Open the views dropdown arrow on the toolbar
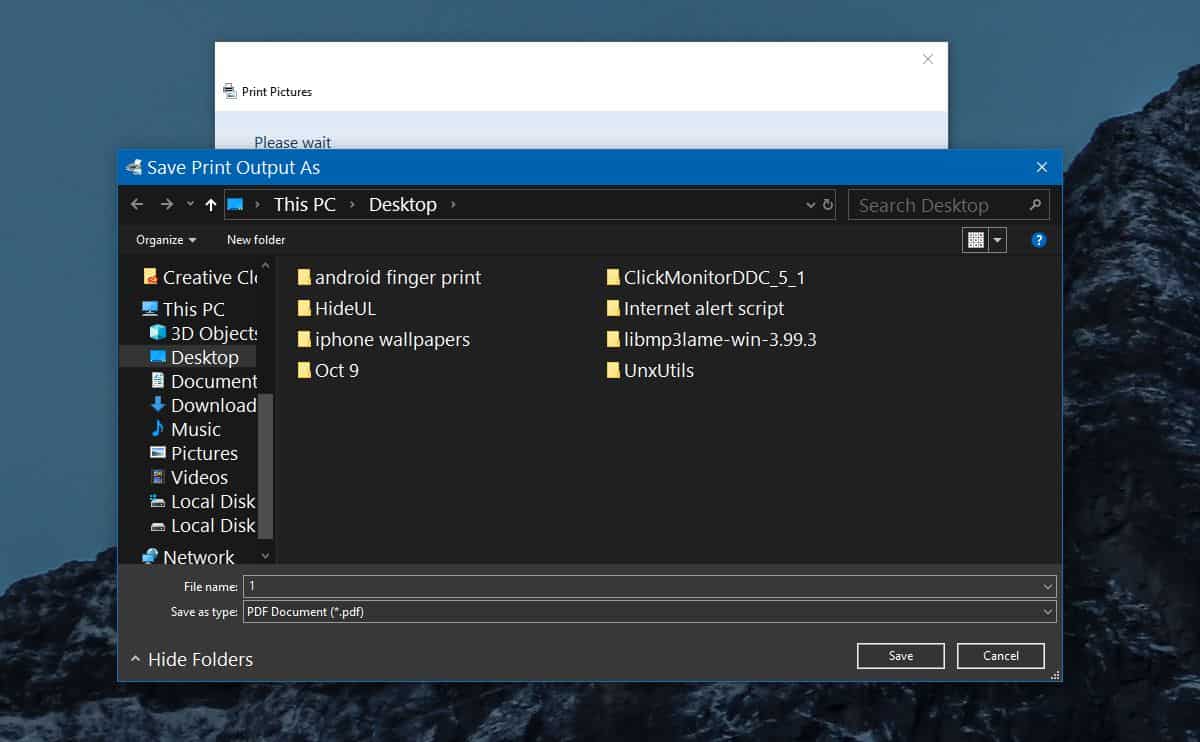1200x742 pixels. [x=997, y=240]
